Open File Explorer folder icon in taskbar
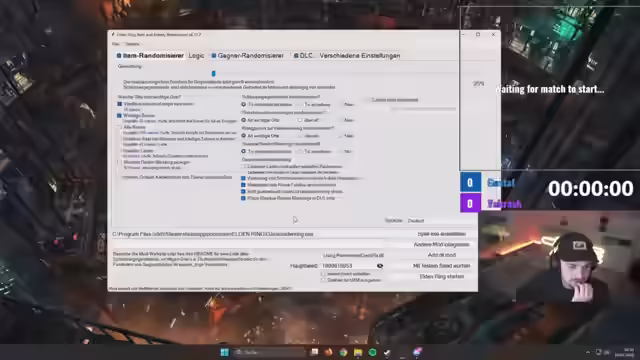 point(358,352)
